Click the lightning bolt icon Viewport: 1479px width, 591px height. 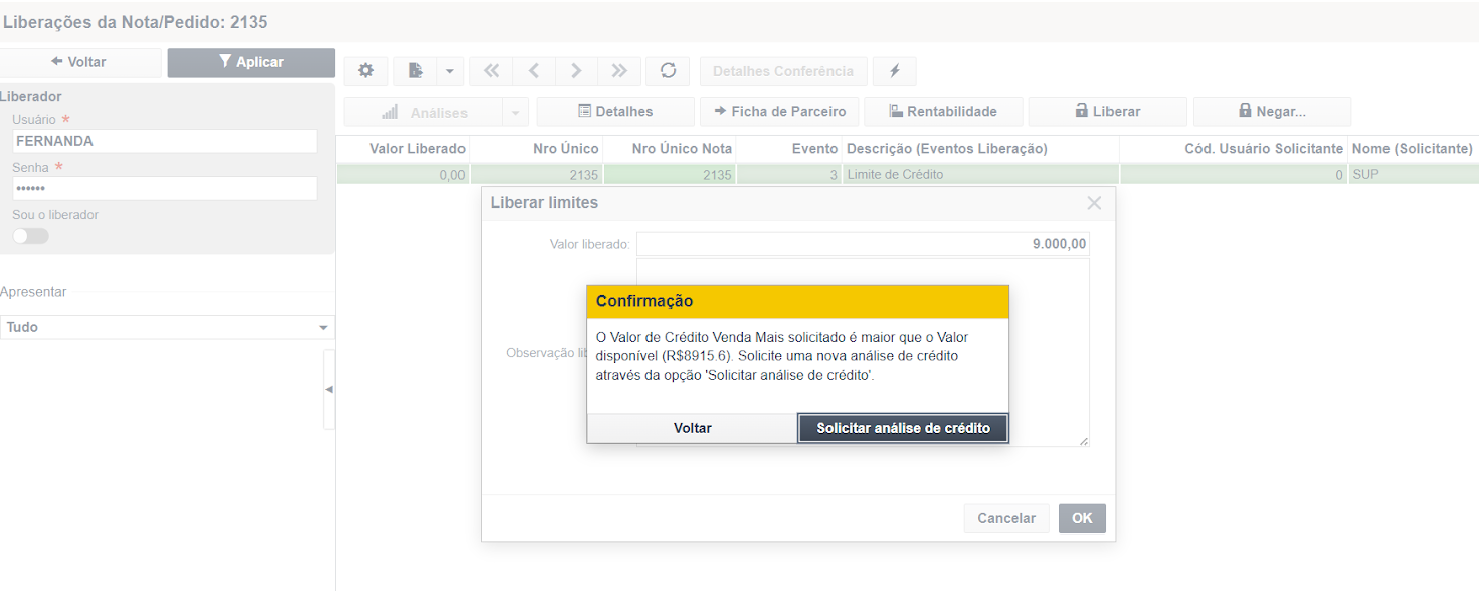[x=895, y=71]
